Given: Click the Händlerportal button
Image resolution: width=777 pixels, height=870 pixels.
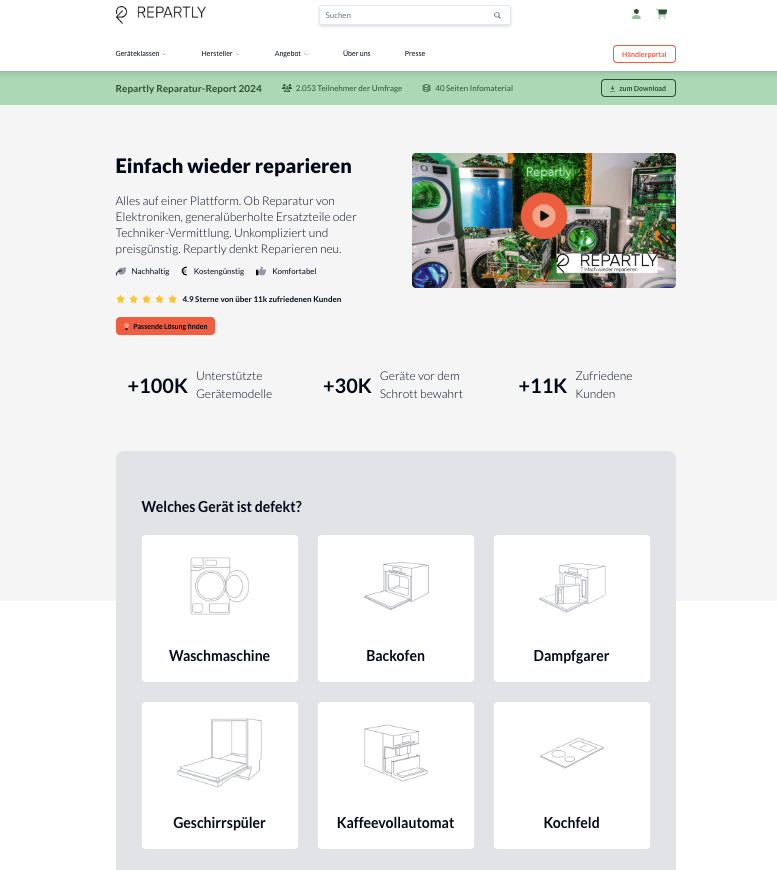Looking at the screenshot, I should pyautogui.click(x=644, y=54).
